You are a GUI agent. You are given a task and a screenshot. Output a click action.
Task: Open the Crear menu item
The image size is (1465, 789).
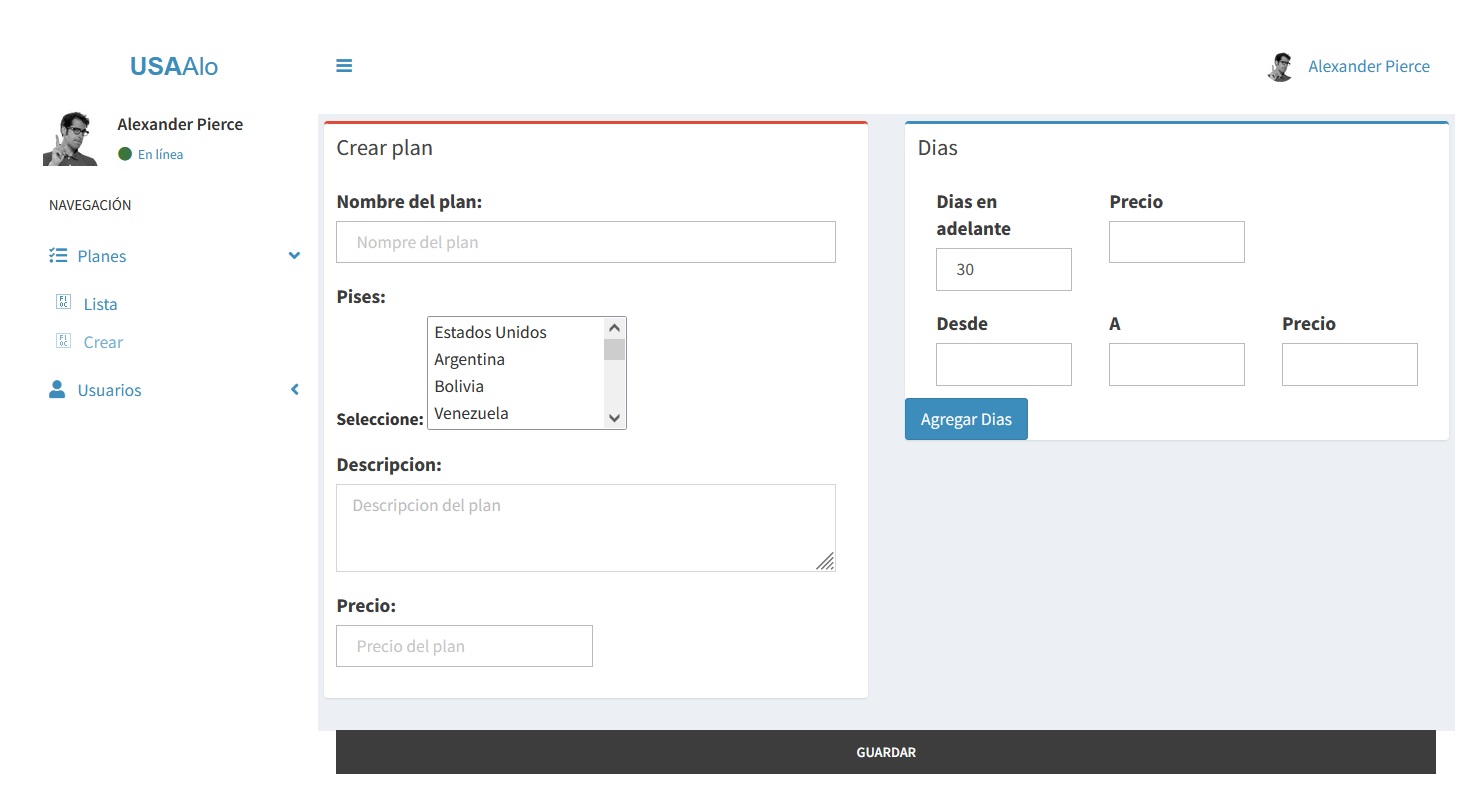[103, 342]
